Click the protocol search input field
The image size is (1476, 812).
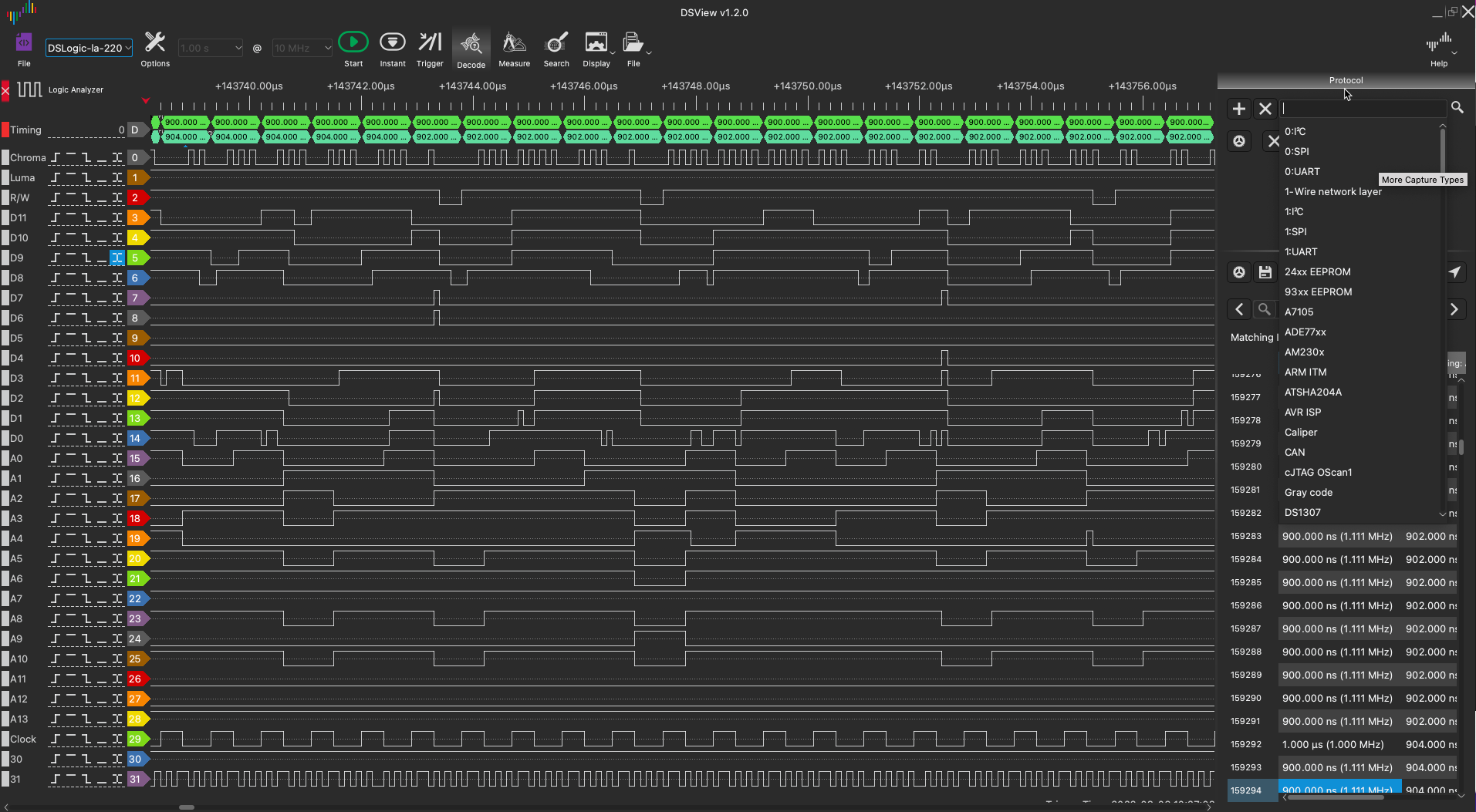point(1362,109)
